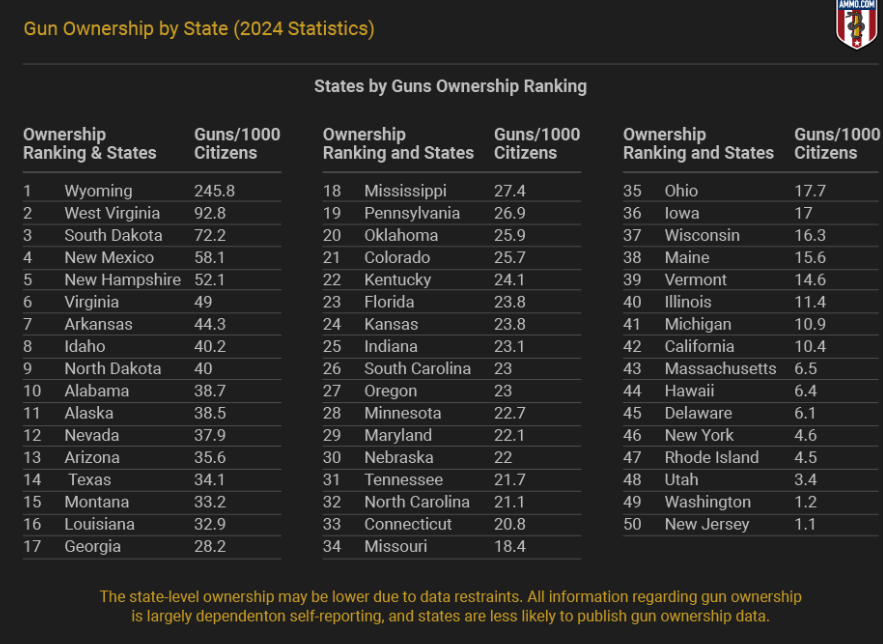The image size is (883, 644).
Task: Click the 245.8 guns value
Action: [x=217, y=191]
